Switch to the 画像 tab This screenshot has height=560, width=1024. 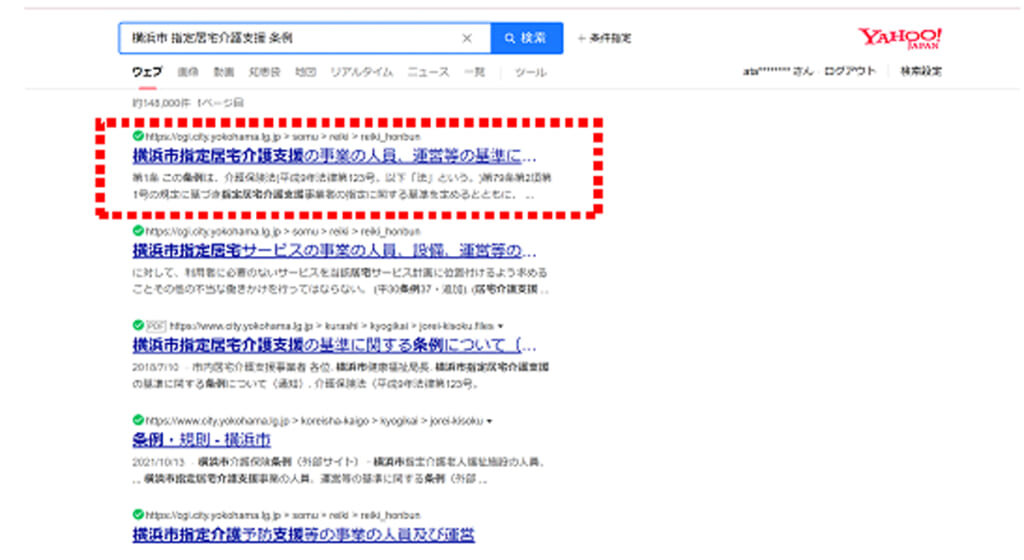pos(188,72)
